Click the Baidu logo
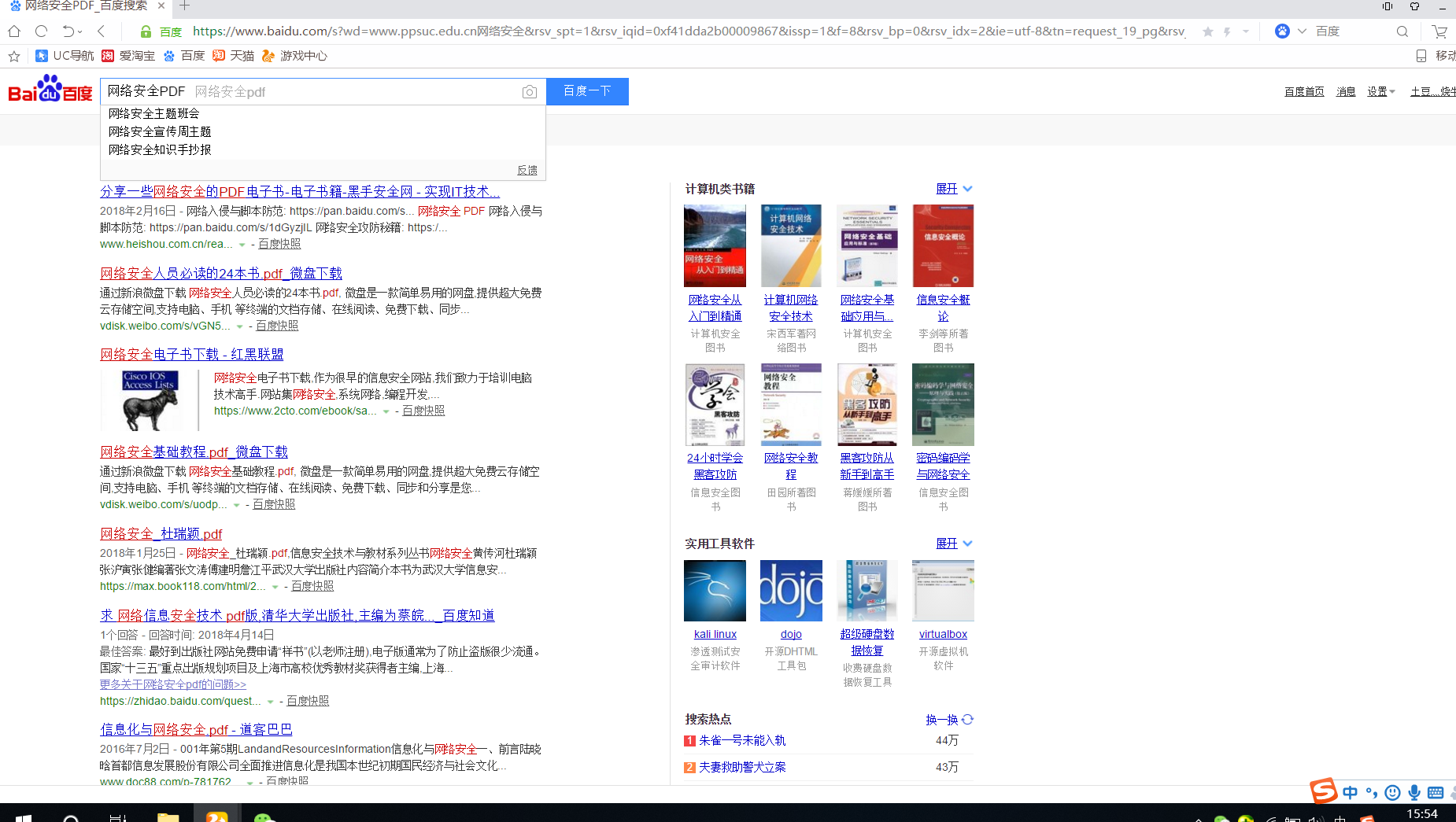 [x=50, y=89]
